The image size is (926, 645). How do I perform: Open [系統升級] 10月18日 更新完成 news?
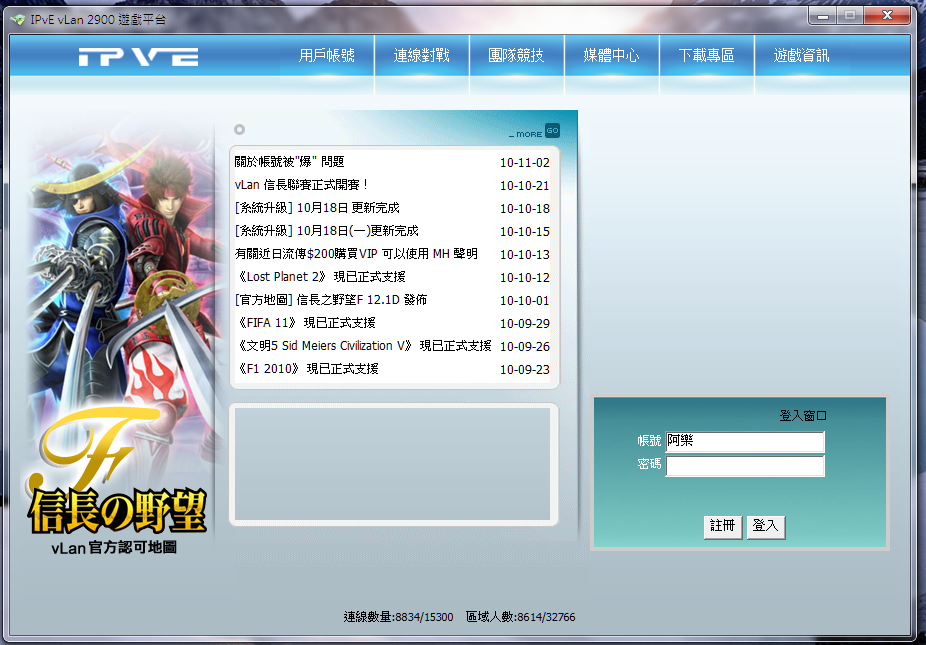(x=317, y=208)
